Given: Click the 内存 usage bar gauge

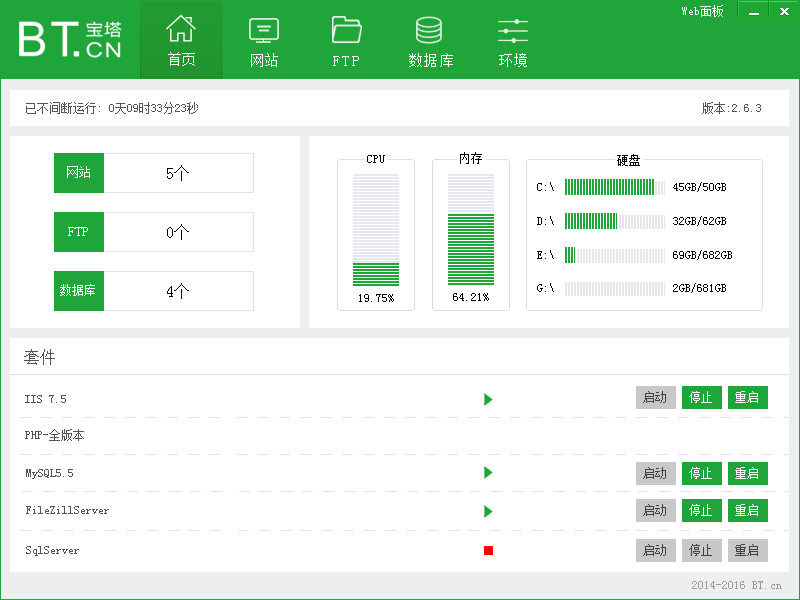Looking at the screenshot, I should 471,230.
